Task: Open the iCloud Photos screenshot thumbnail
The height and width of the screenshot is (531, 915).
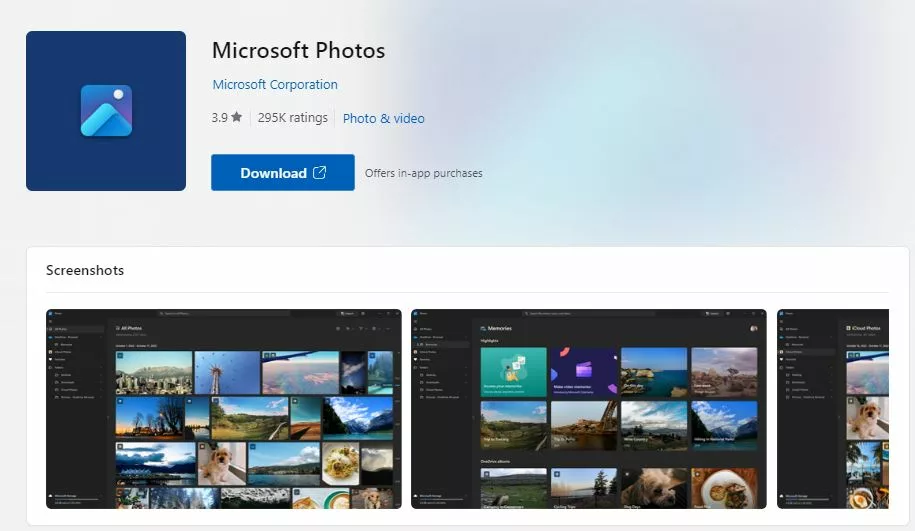Action: tap(833, 409)
